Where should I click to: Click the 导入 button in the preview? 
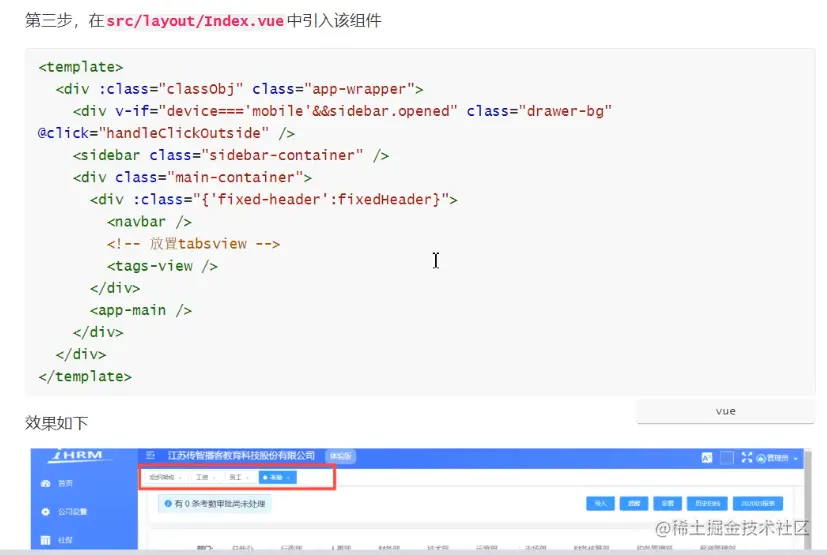coord(600,503)
